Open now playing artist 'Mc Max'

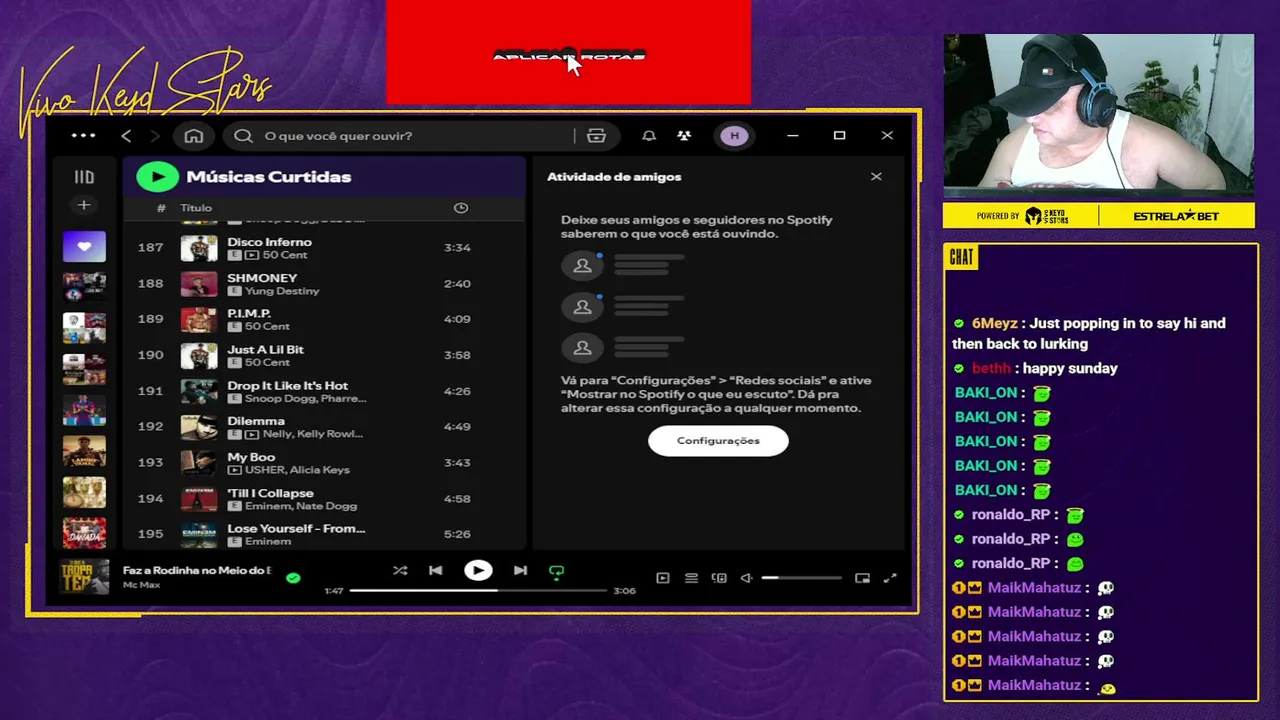tap(141, 585)
